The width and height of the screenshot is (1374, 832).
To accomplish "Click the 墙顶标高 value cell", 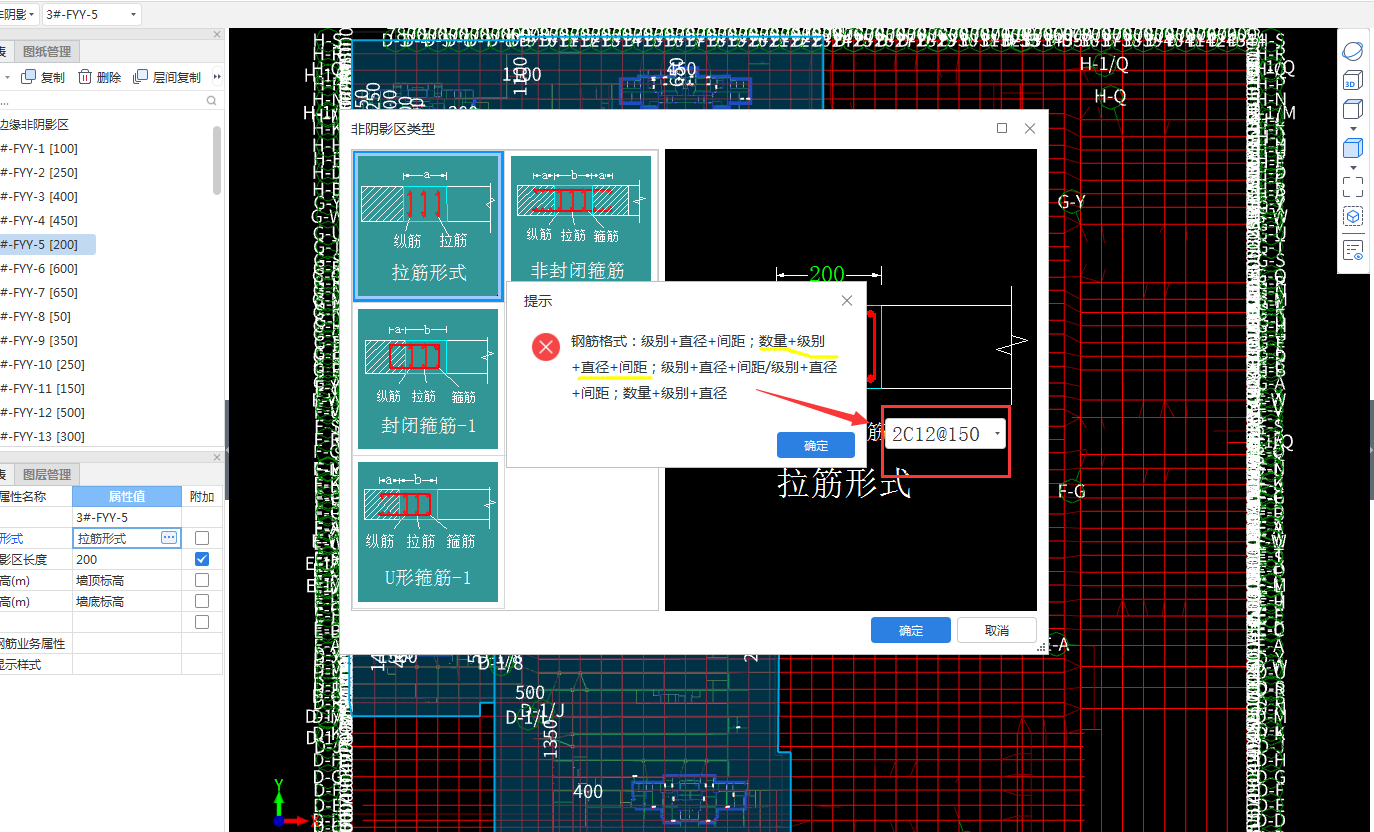I will coord(127,580).
